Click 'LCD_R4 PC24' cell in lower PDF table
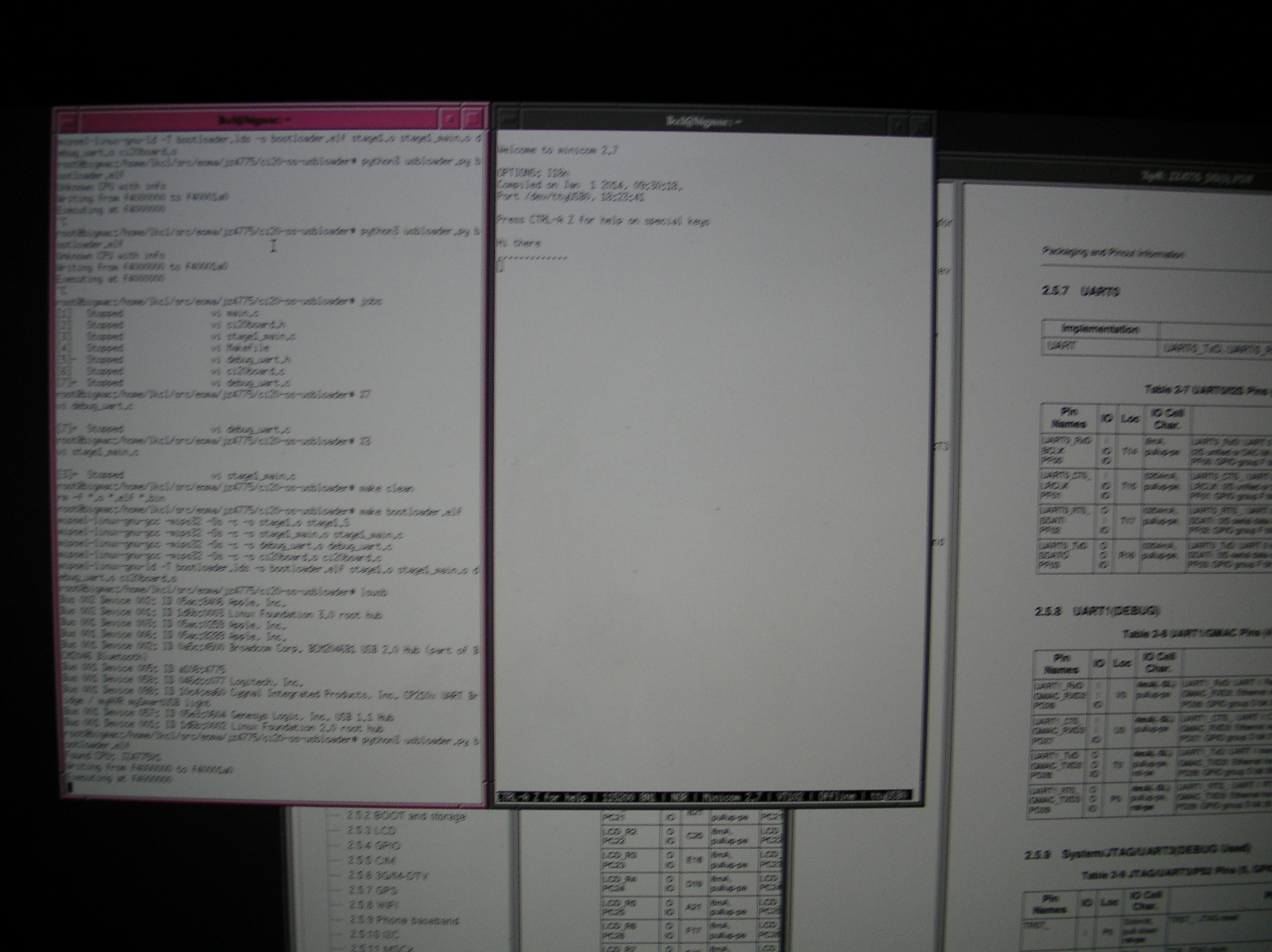This screenshot has height=952, width=1272. pos(632,885)
